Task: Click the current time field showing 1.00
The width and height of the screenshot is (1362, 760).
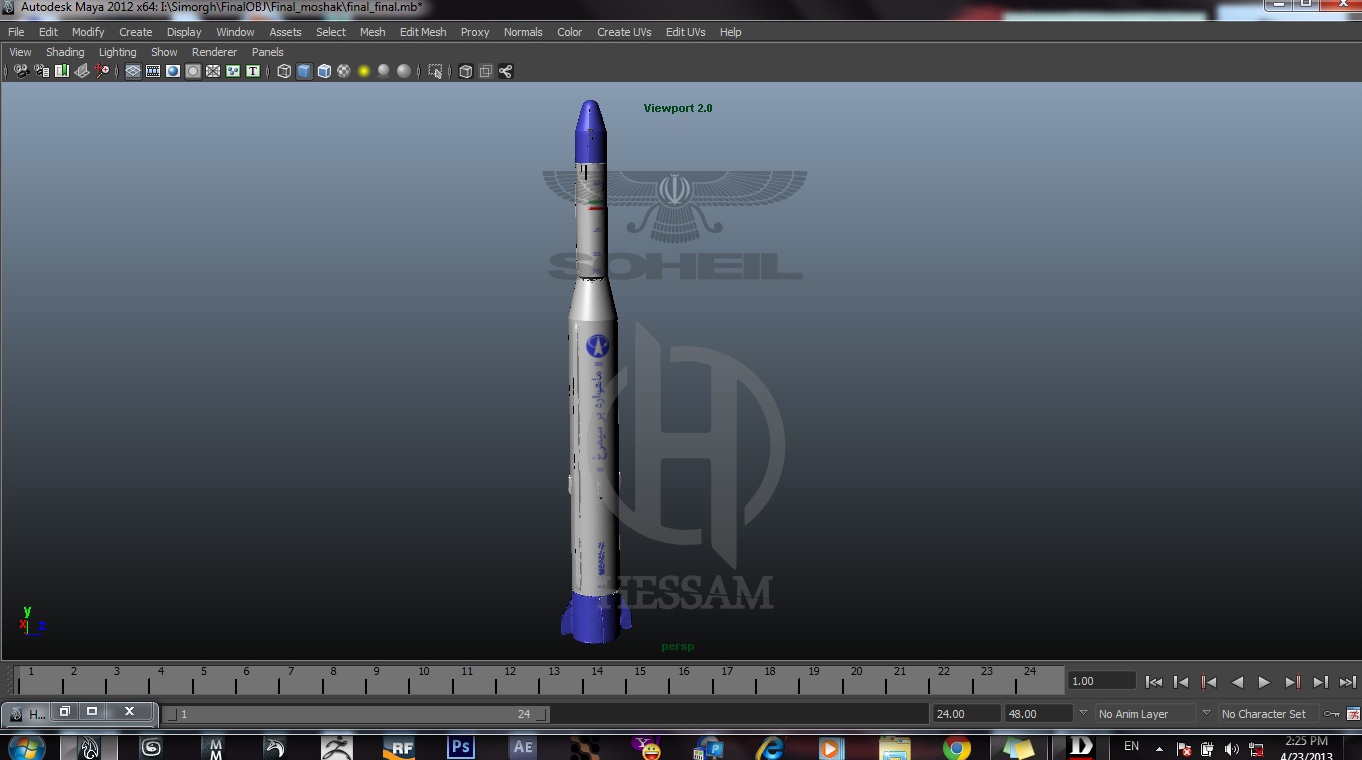Action: coord(1101,681)
